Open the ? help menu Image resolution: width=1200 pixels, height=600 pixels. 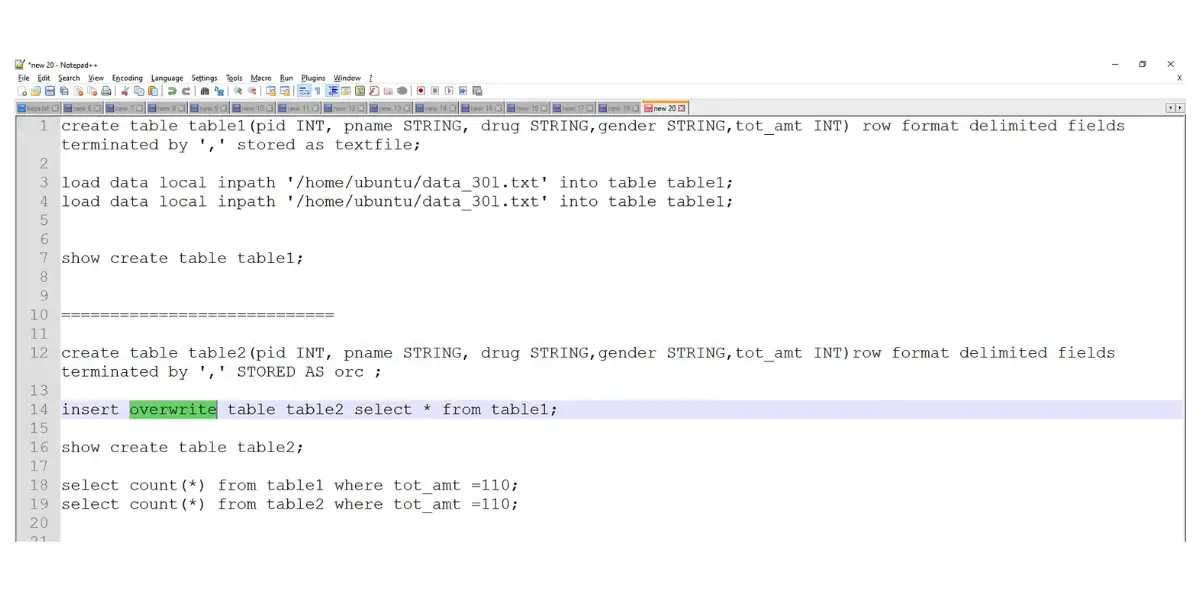(x=371, y=78)
